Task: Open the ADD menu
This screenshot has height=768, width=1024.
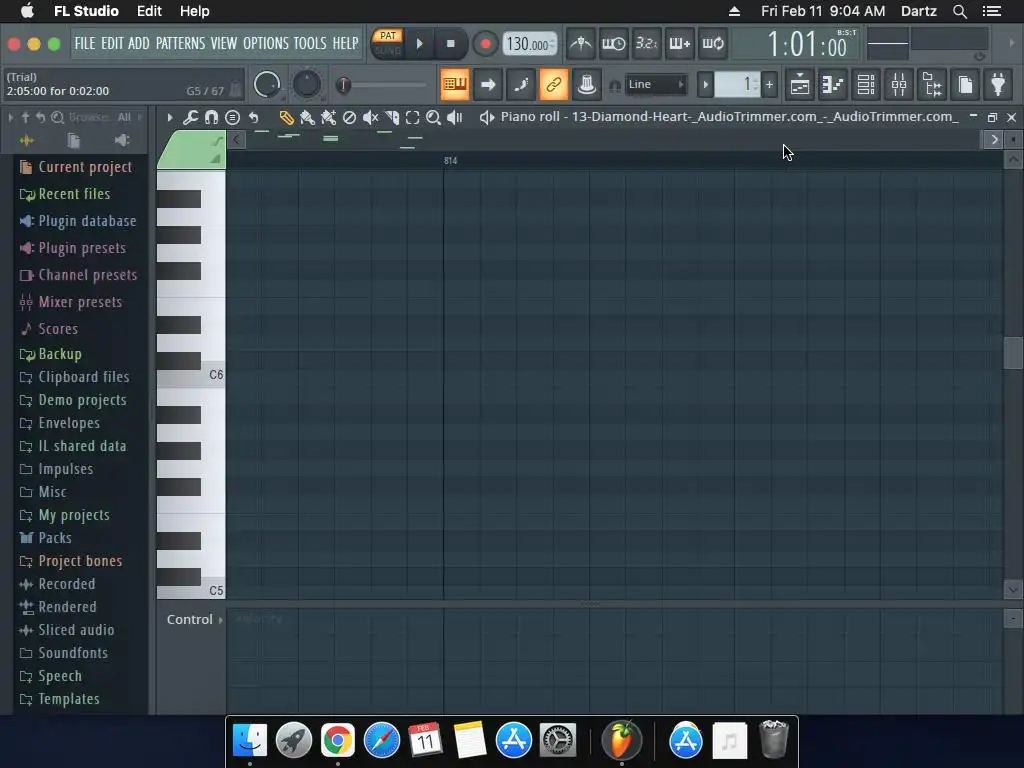Action: [x=138, y=44]
